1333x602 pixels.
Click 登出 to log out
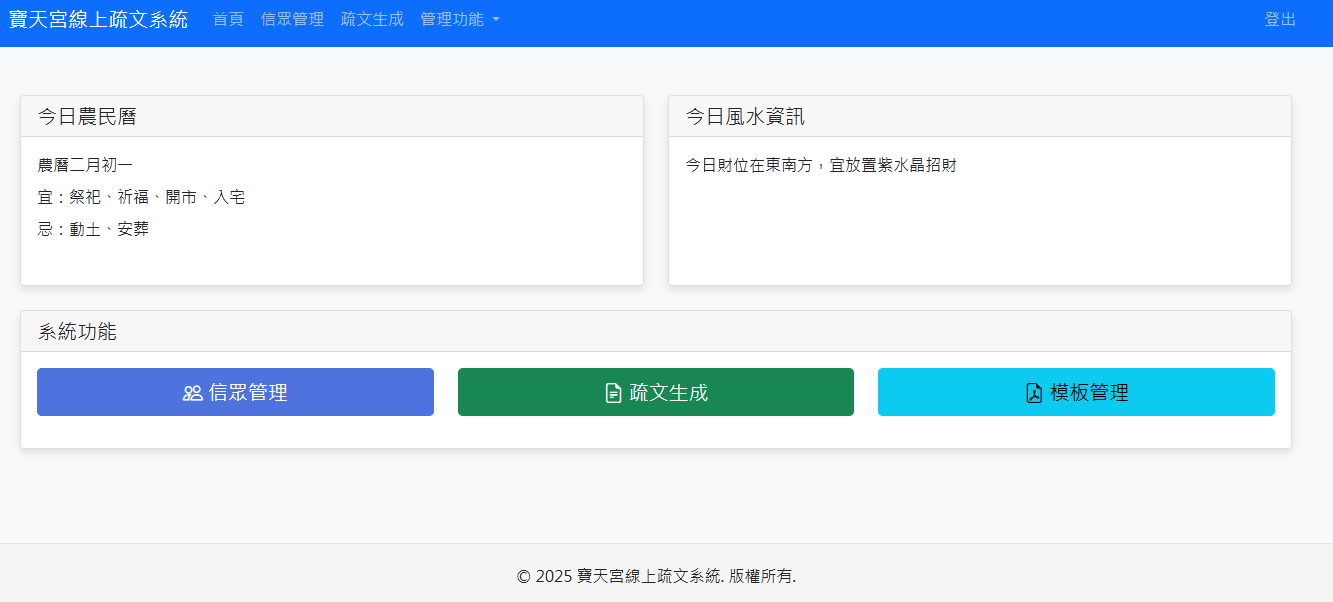[1279, 19]
